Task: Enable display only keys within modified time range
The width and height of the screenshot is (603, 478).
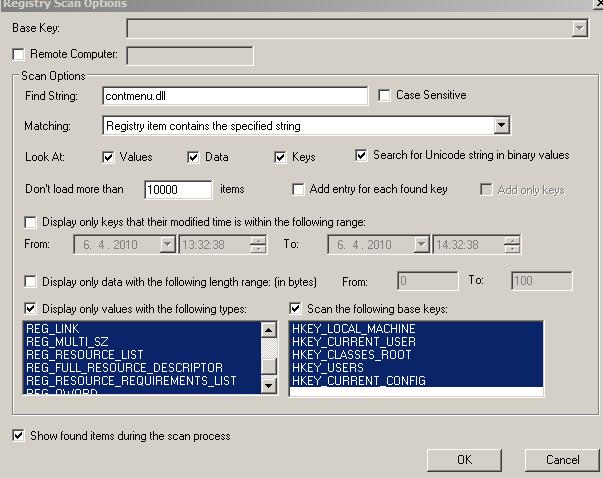Action: [31, 222]
